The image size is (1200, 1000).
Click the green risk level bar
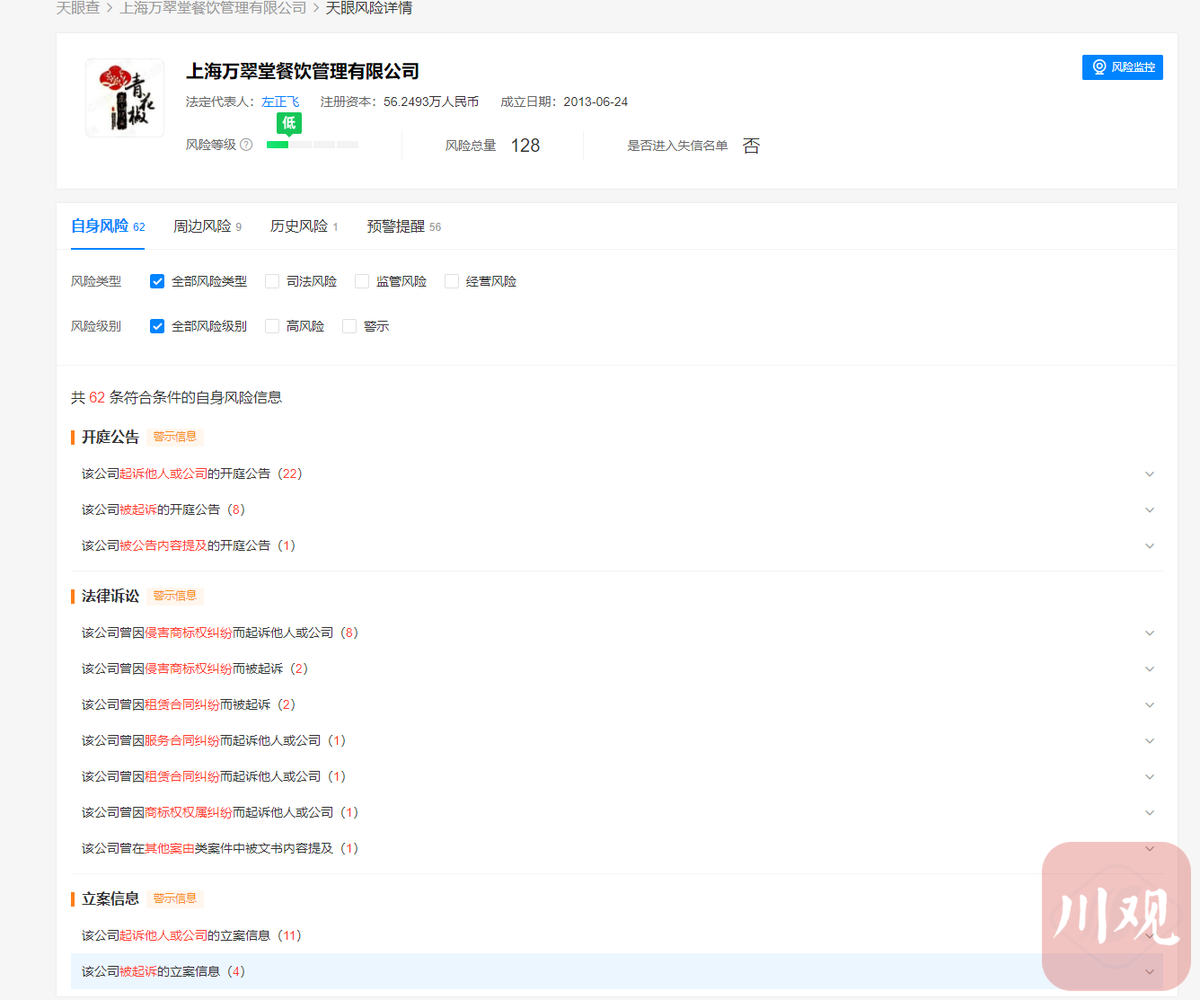(x=278, y=145)
